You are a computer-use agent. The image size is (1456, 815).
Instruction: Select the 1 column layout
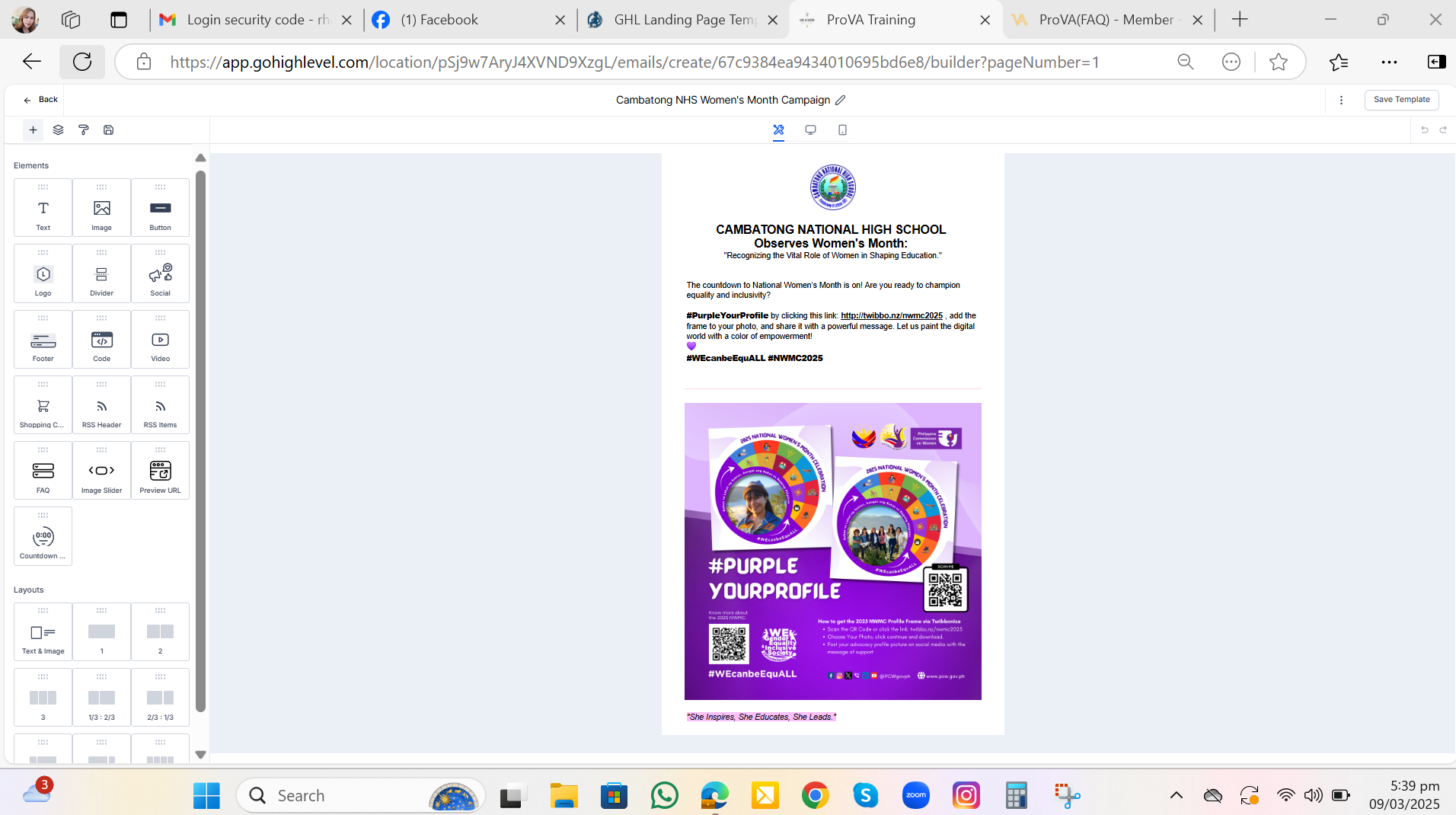point(101,632)
